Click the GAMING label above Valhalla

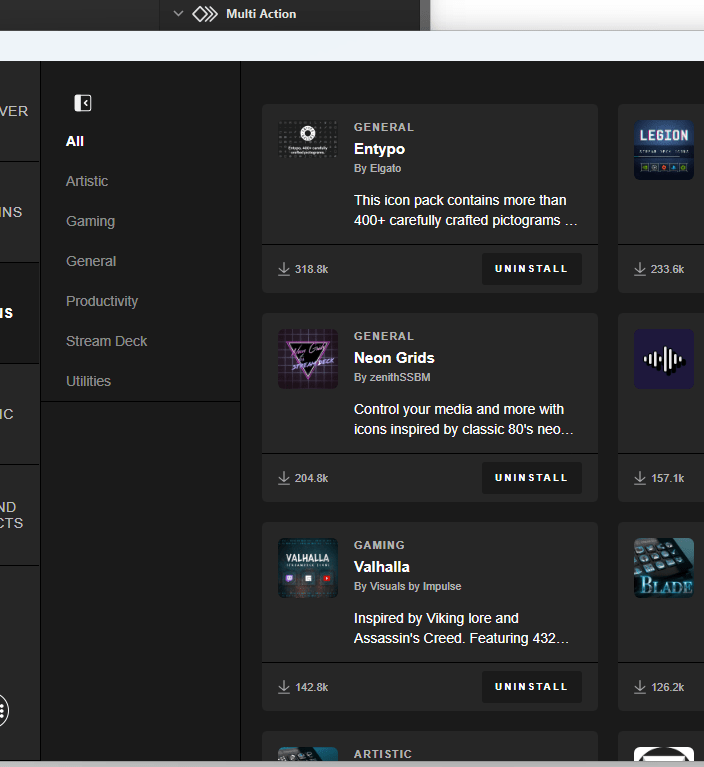coord(379,545)
